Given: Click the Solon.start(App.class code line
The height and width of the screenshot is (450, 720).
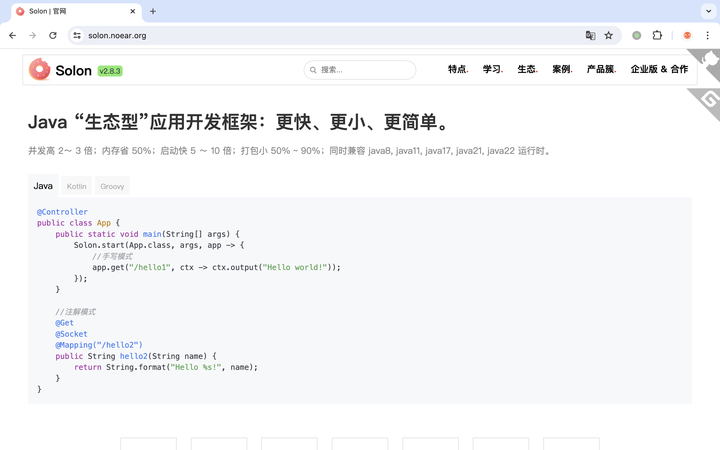Looking at the screenshot, I should pyautogui.click(x=159, y=245).
